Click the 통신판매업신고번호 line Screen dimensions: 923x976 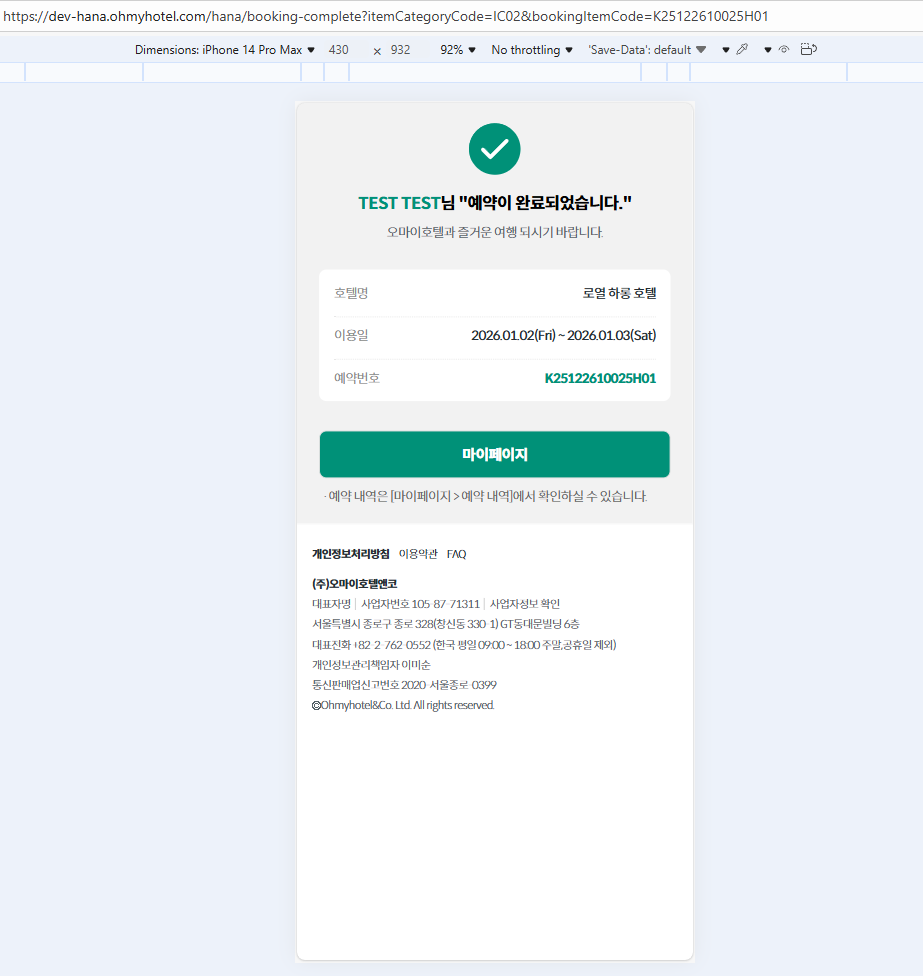tap(405, 685)
